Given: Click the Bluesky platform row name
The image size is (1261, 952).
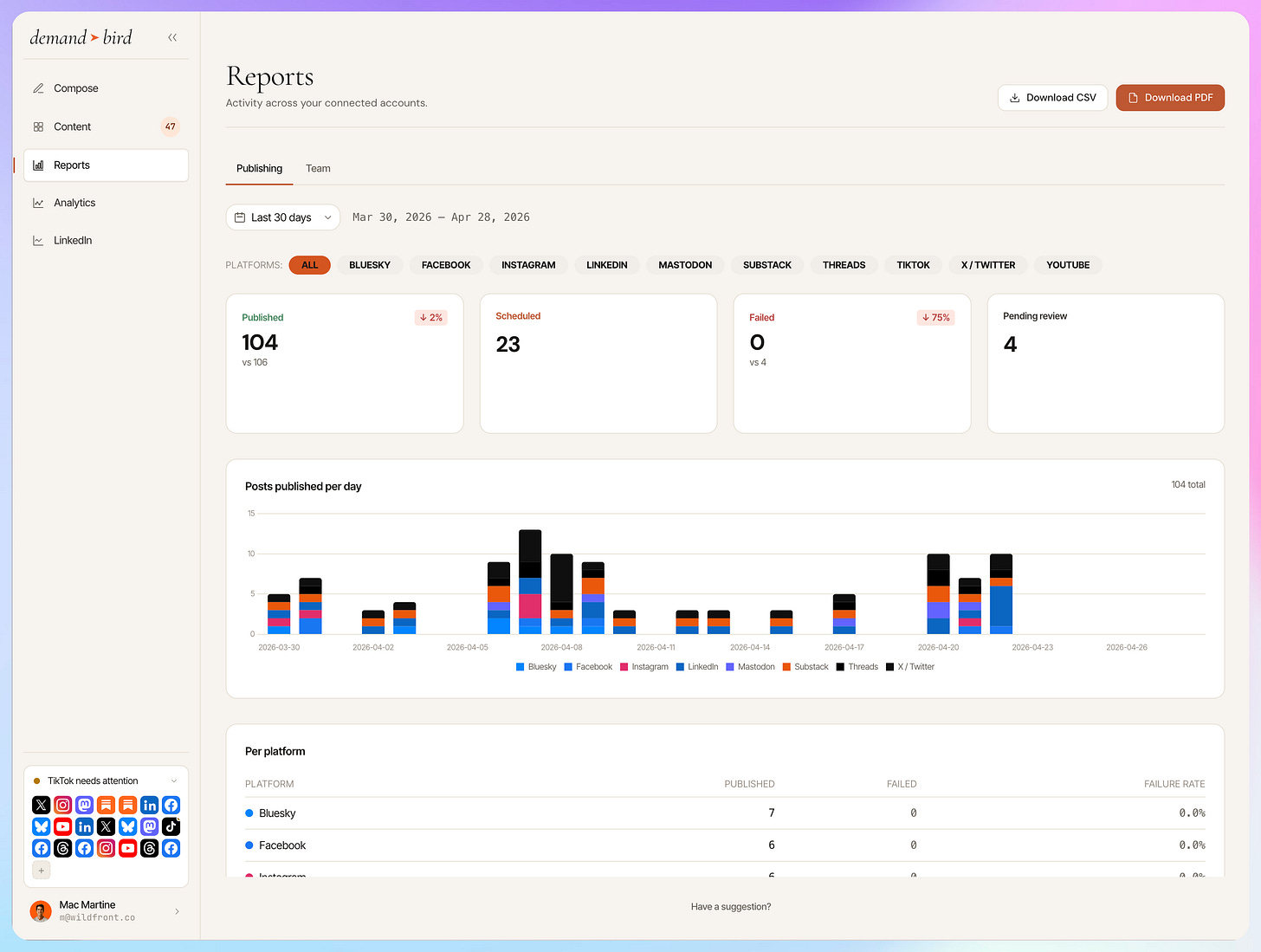Looking at the screenshot, I should tap(277, 813).
